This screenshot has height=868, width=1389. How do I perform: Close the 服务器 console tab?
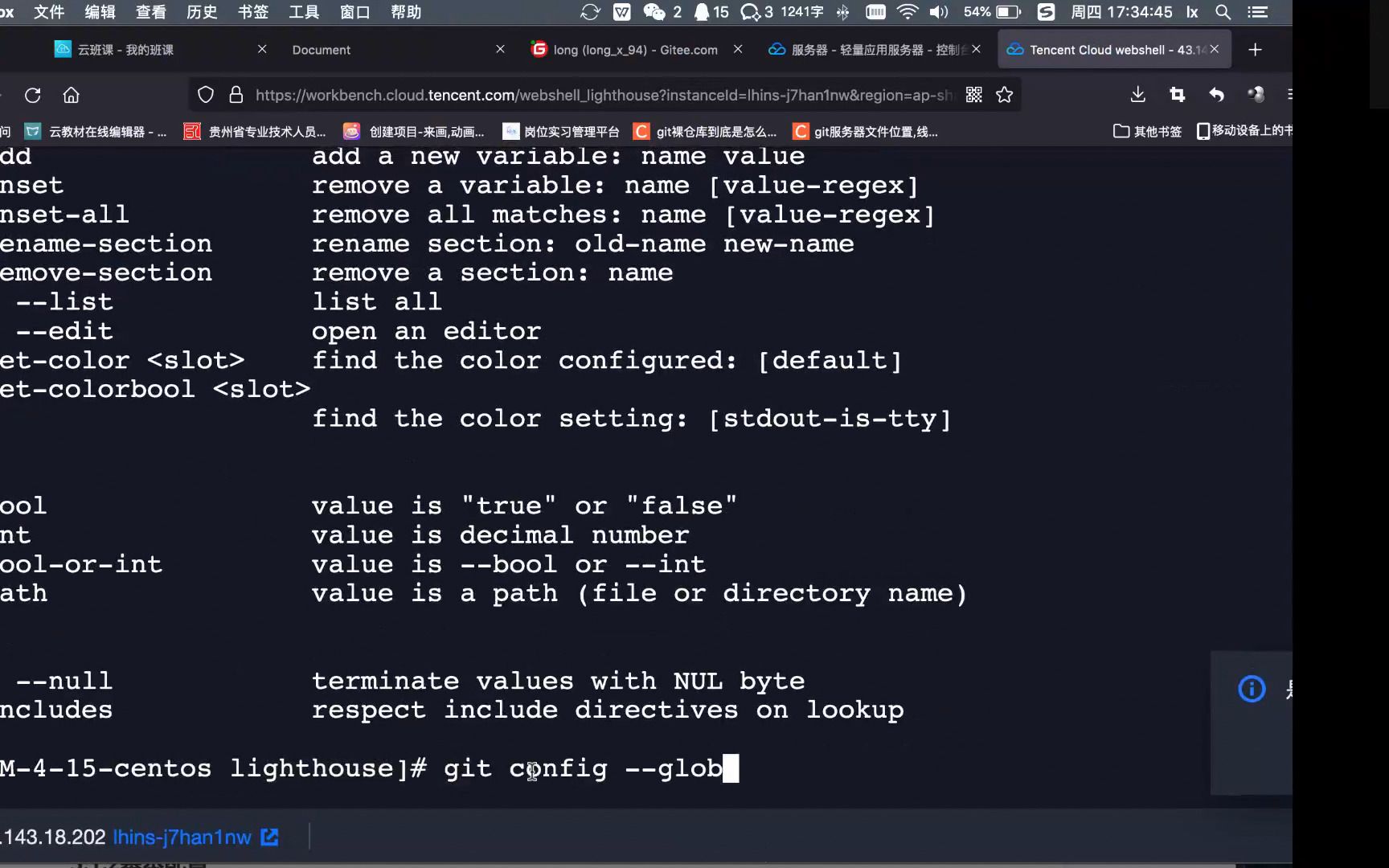click(x=976, y=49)
